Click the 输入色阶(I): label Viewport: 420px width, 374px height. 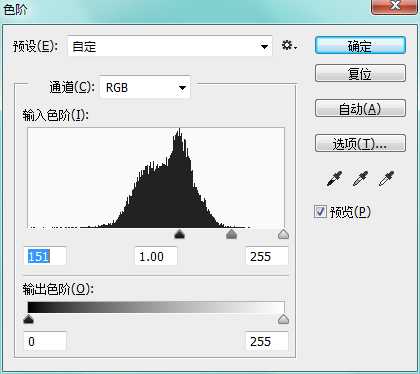(55, 115)
